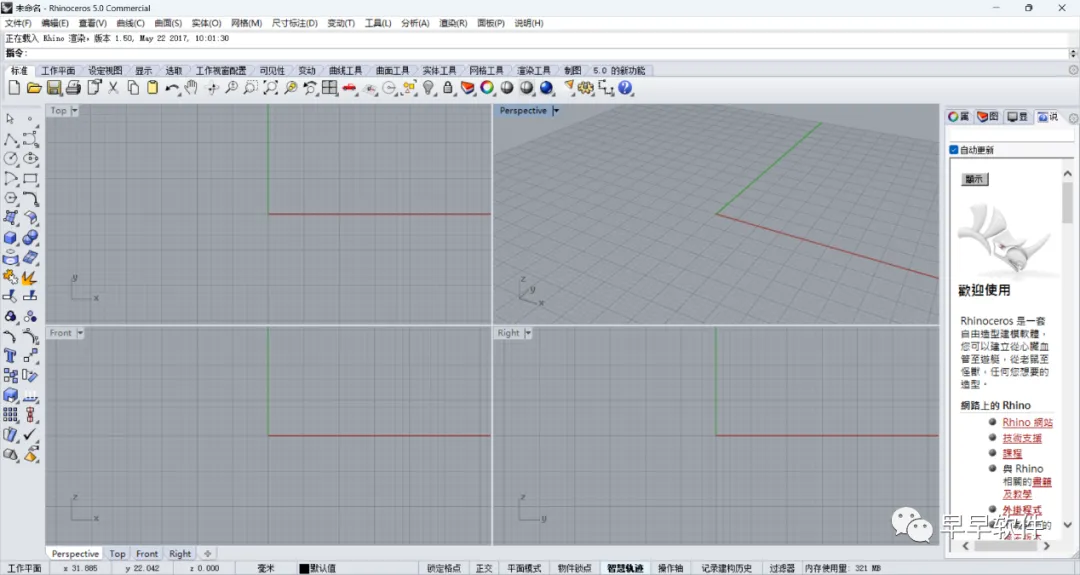Click the lock objects icon
Viewport: 1080px width, 575px height.
pyautogui.click(x=448, y=88)
